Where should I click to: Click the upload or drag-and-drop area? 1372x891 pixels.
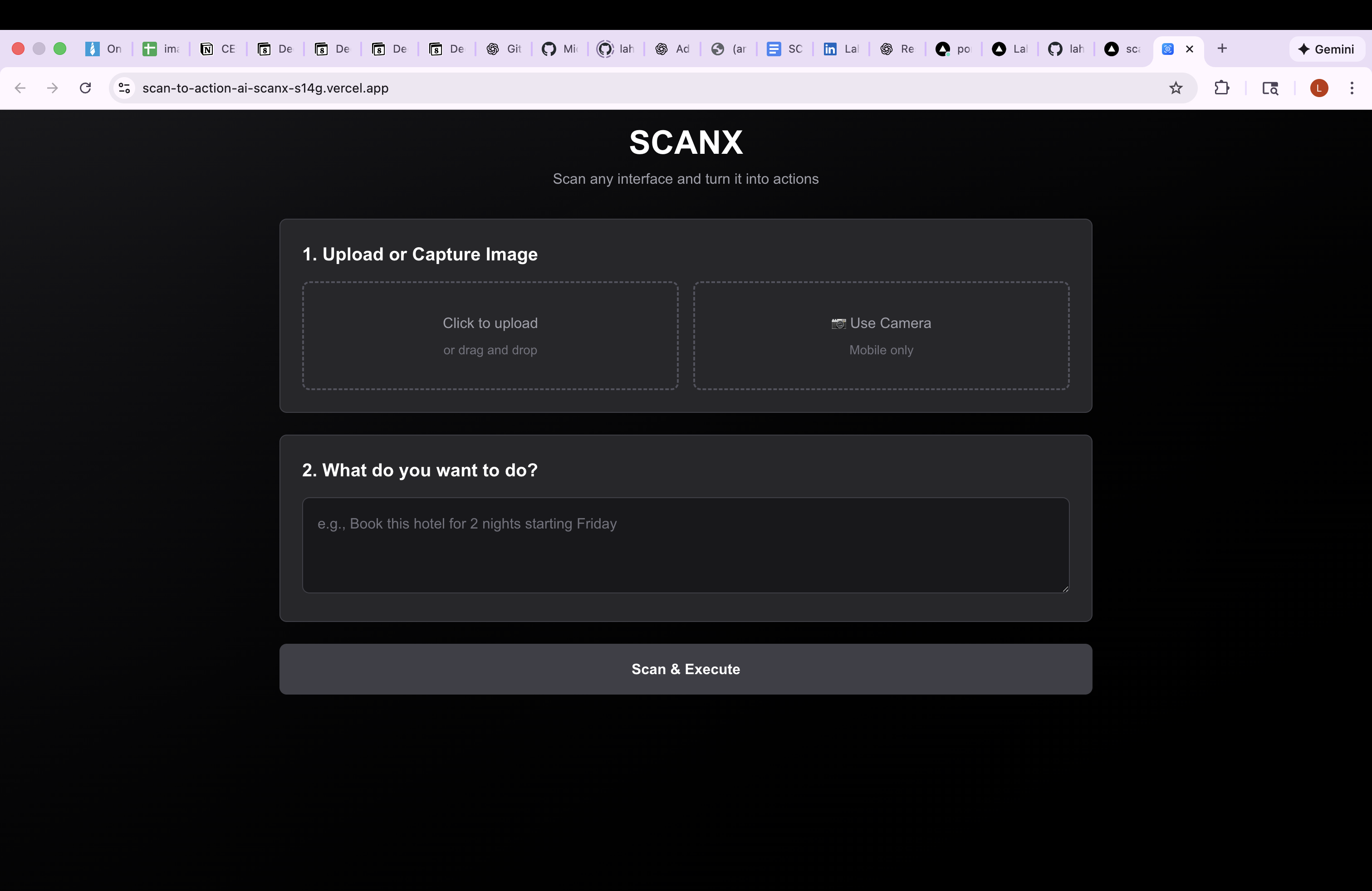tap(490, 336)
